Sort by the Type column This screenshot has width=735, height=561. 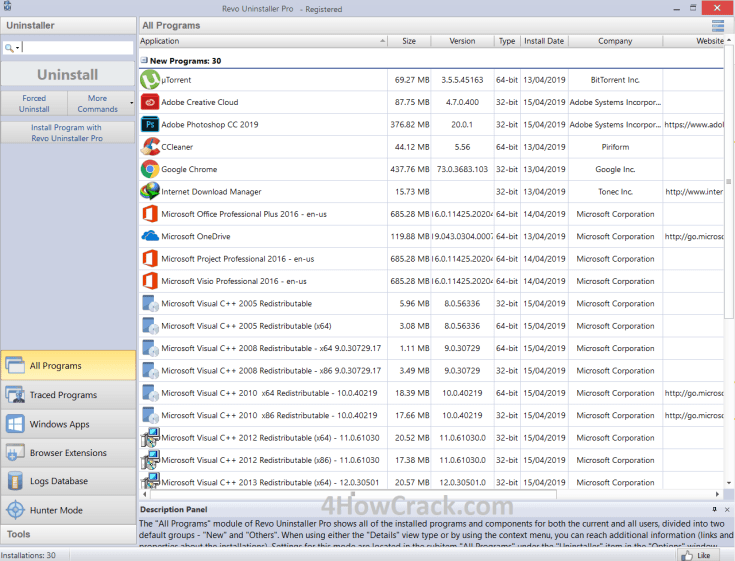507,41
